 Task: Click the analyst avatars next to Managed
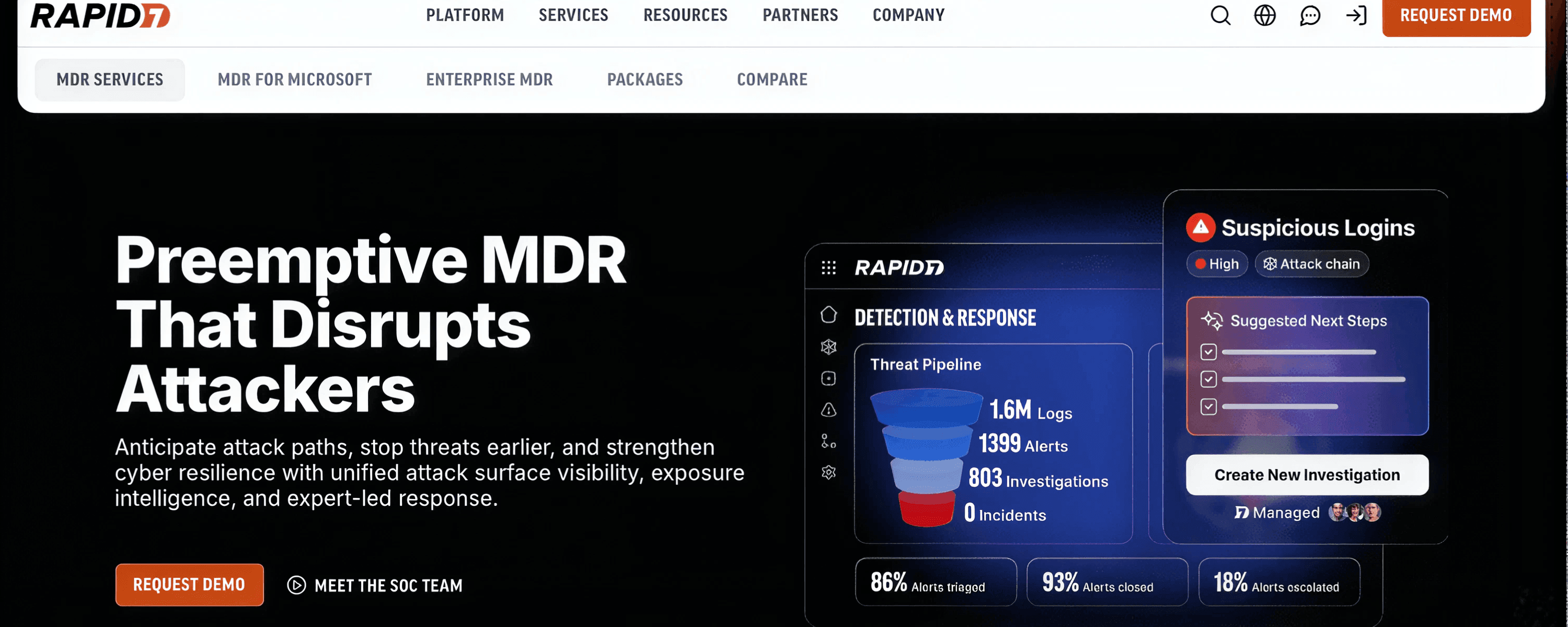[x=1355, y=512]
